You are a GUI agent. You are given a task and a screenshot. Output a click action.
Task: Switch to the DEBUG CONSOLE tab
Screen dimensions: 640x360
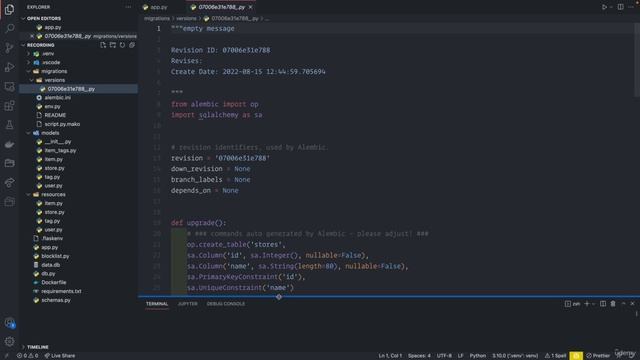tap(226, 304)
